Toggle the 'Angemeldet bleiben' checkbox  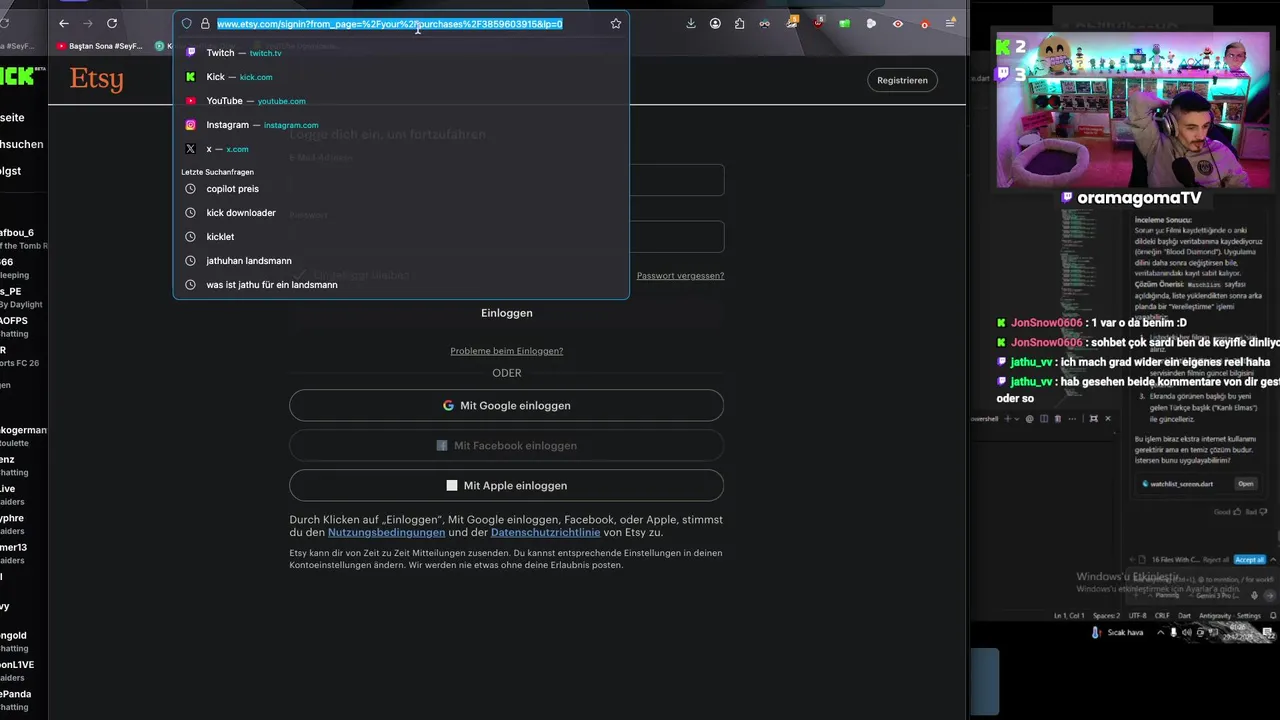pos(299,275)
